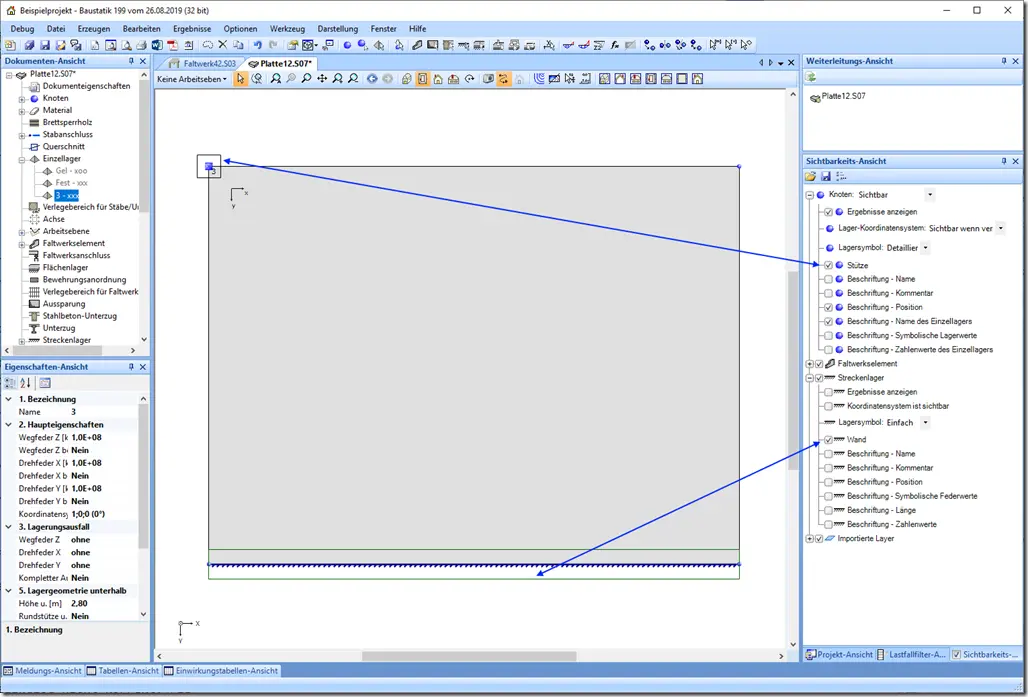The height and width of the screenshot is (697, 1028).
Task: Toggle the Stütze checkbox
Action: [x=828, y=266]
